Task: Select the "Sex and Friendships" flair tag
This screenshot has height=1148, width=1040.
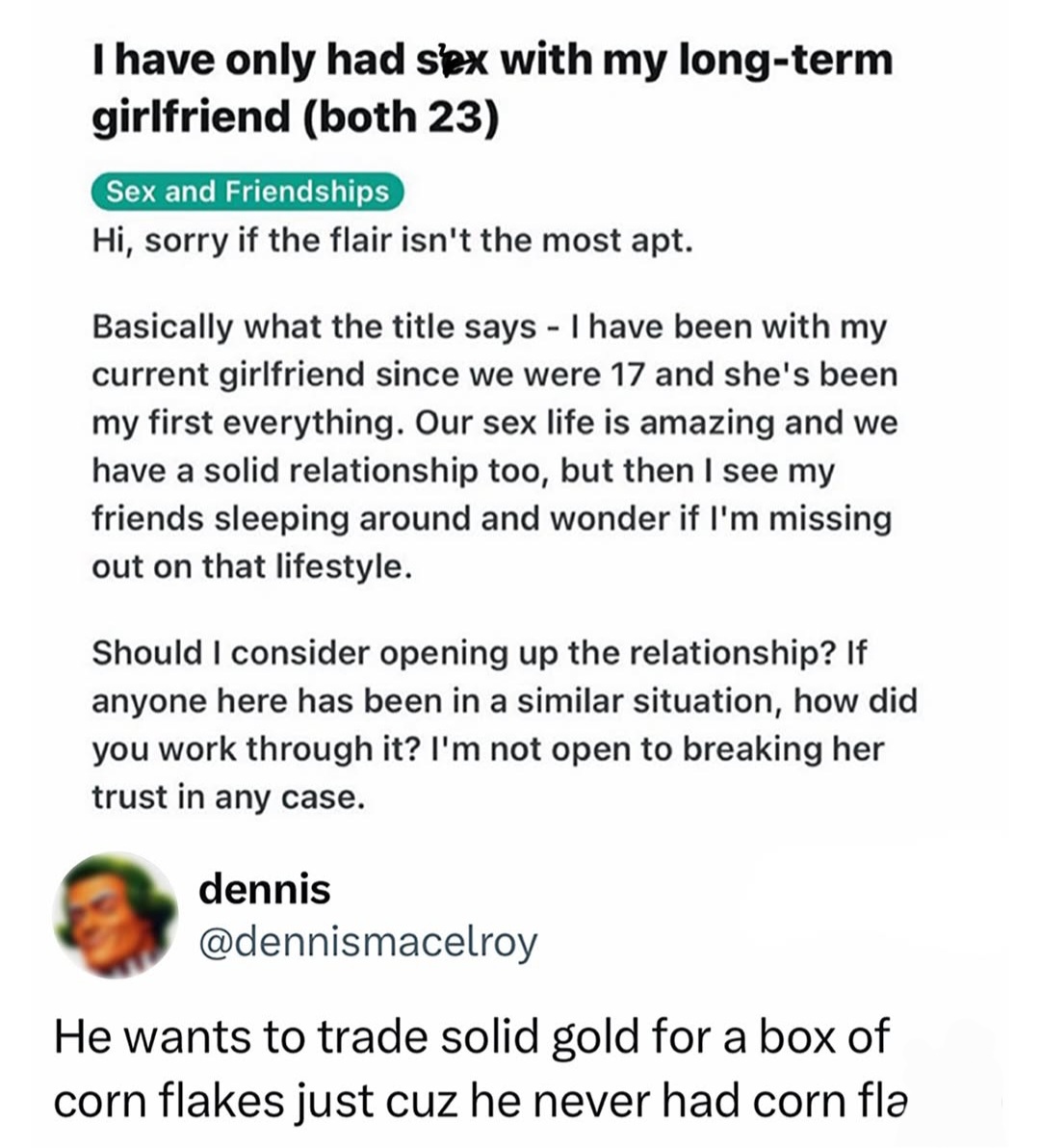Action: (247, 192)
